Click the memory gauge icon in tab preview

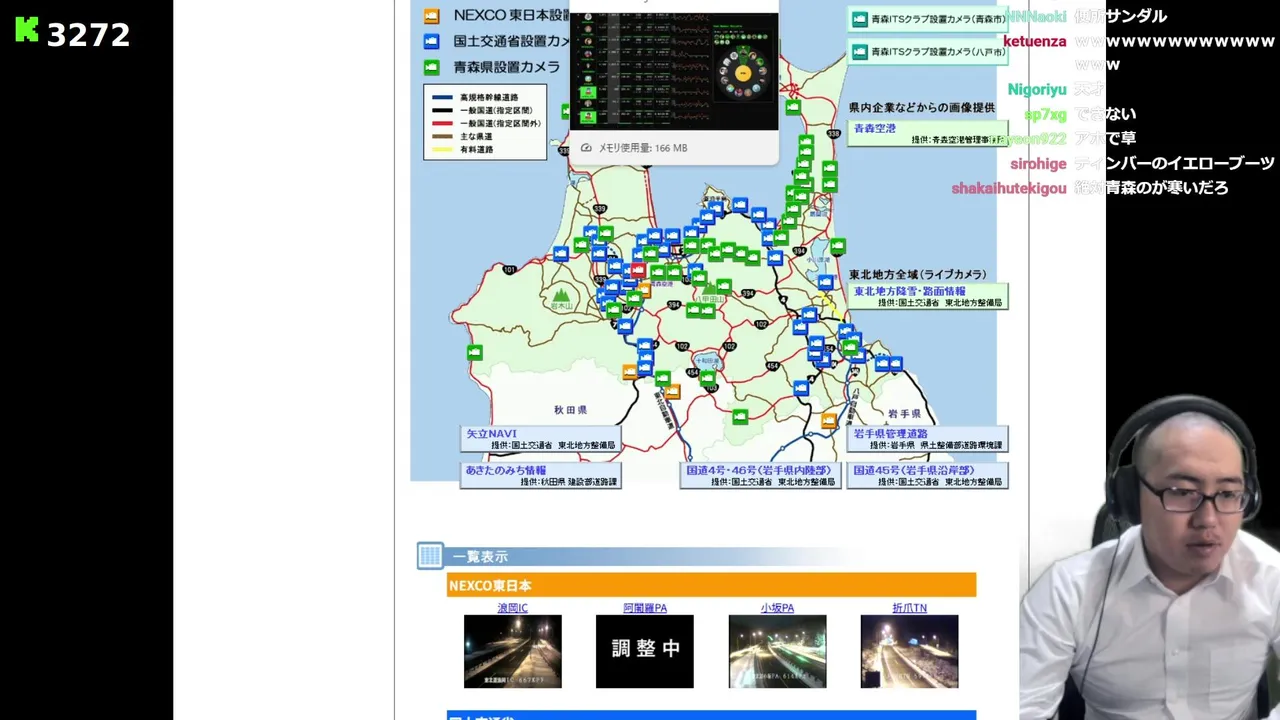point(587,148)
